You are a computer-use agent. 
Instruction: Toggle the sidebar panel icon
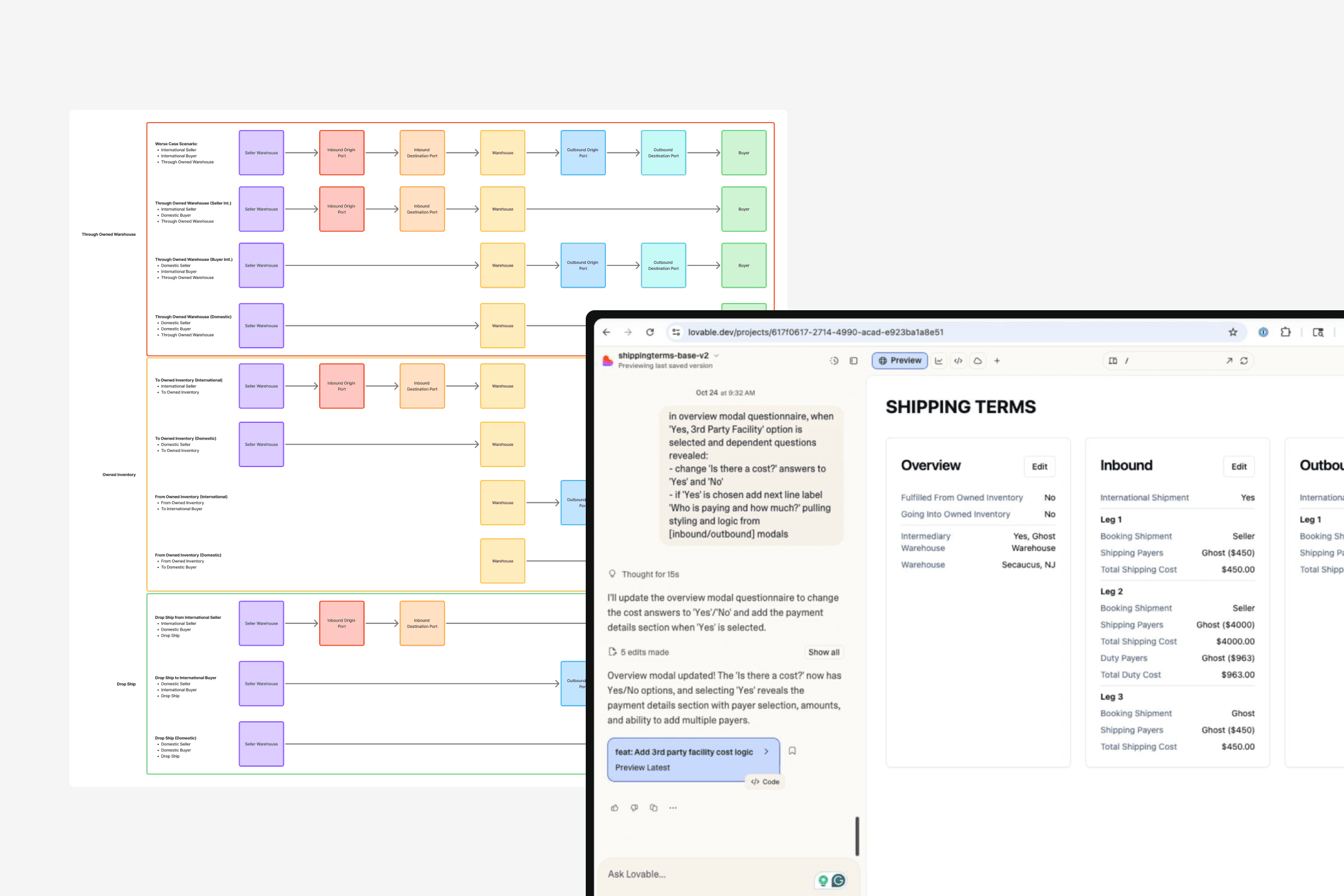(853, 361)
